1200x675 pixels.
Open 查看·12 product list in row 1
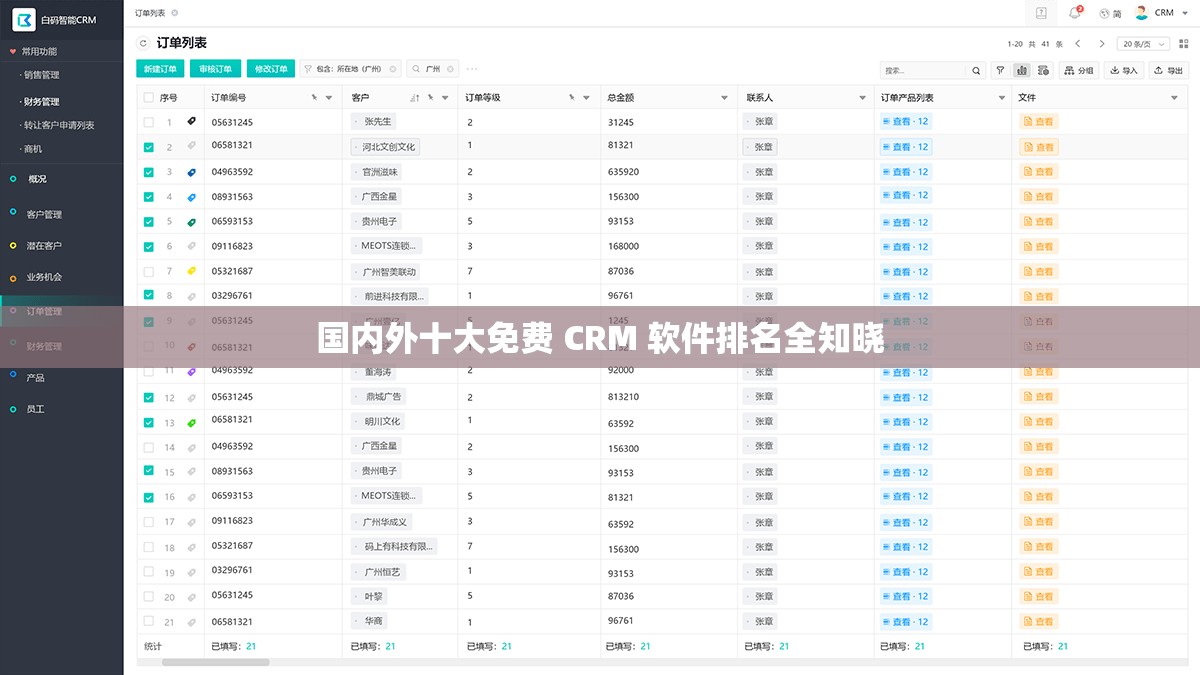[906, 122]
